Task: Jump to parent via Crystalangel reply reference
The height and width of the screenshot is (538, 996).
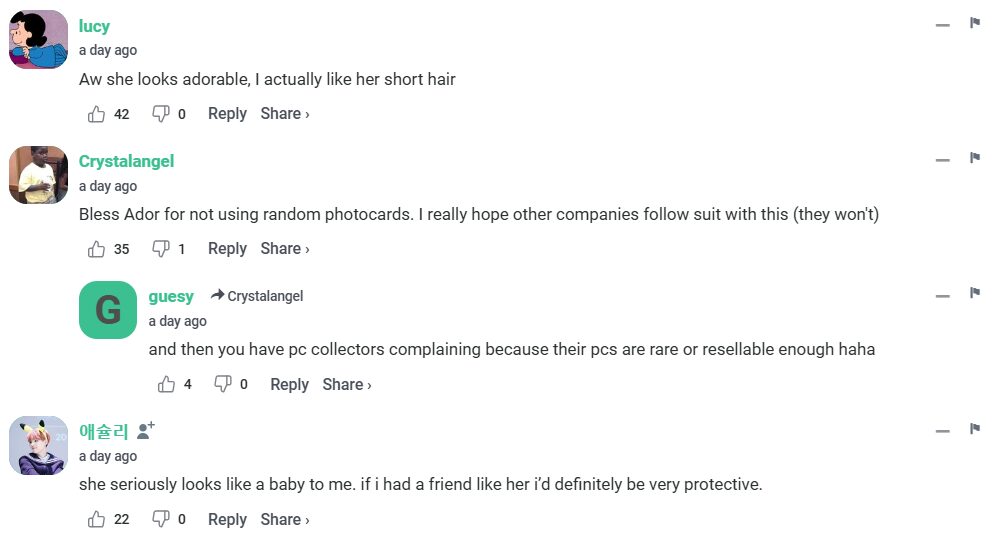Action: pyautogui.click(x=257, y=296)
